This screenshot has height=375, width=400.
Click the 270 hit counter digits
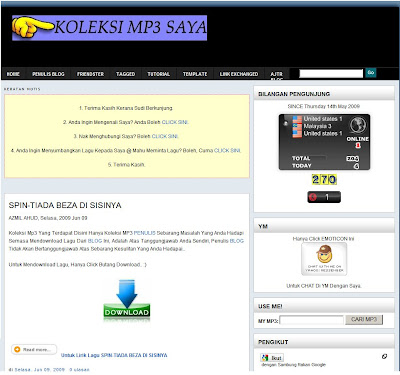pos(324,180)
